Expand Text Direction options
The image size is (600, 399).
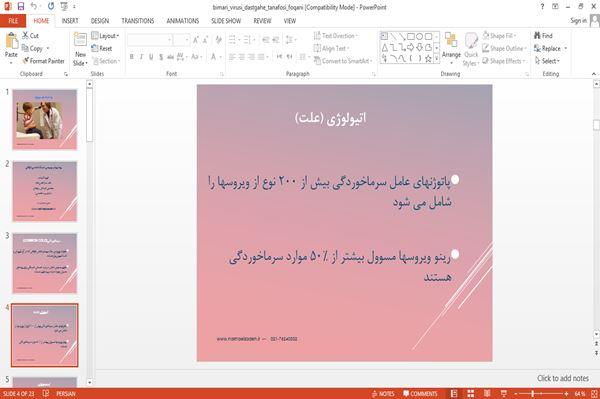(336, 36)
